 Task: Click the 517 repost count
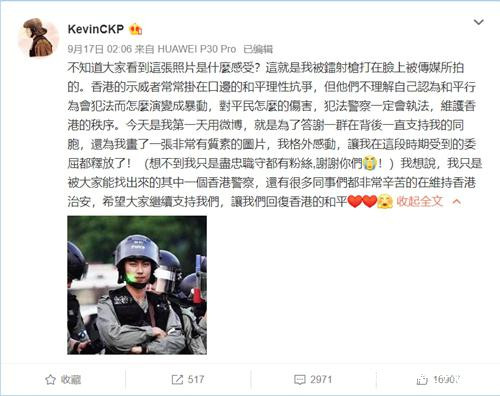(196, 379)
